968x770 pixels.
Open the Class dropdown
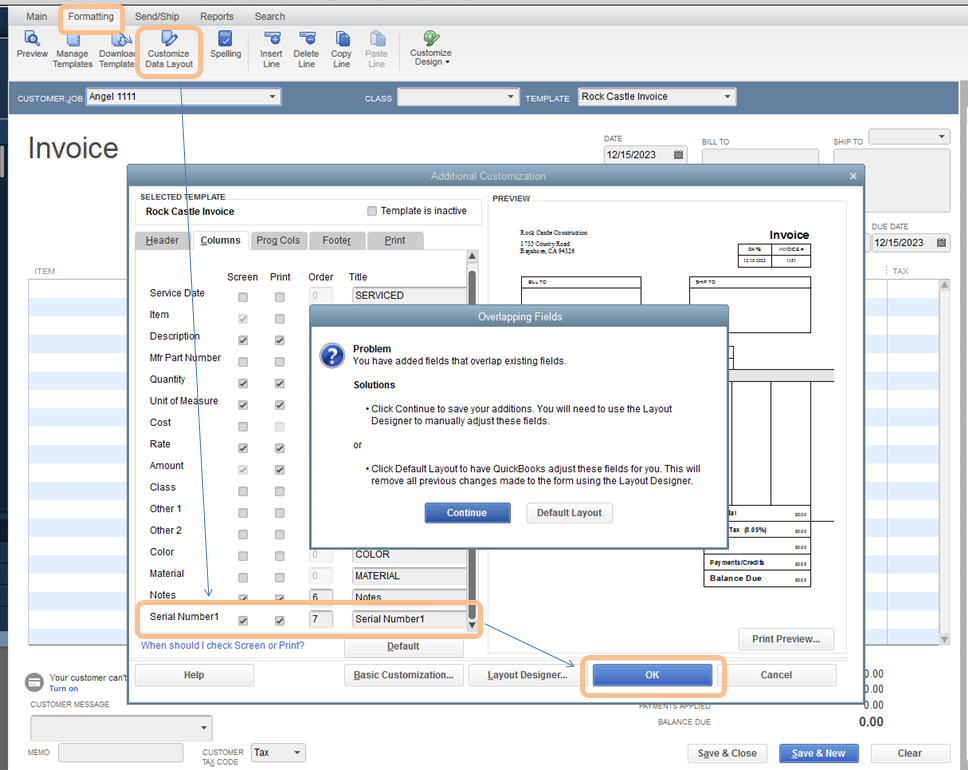point(510,96)
